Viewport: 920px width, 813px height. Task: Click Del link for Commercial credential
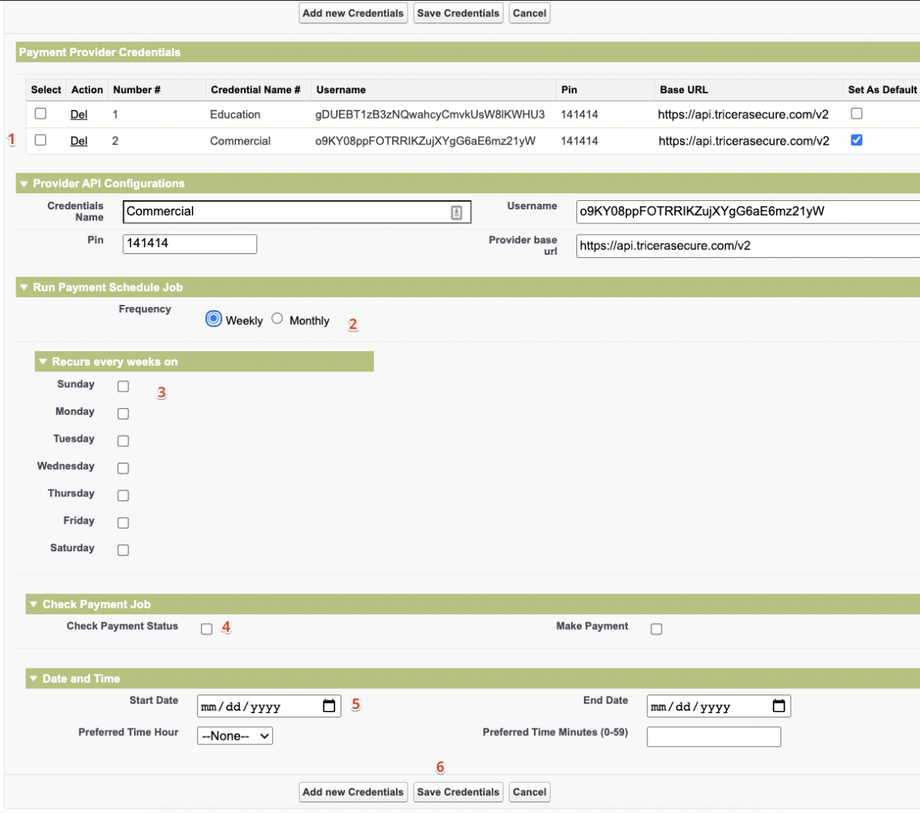(x=79, y=141)
